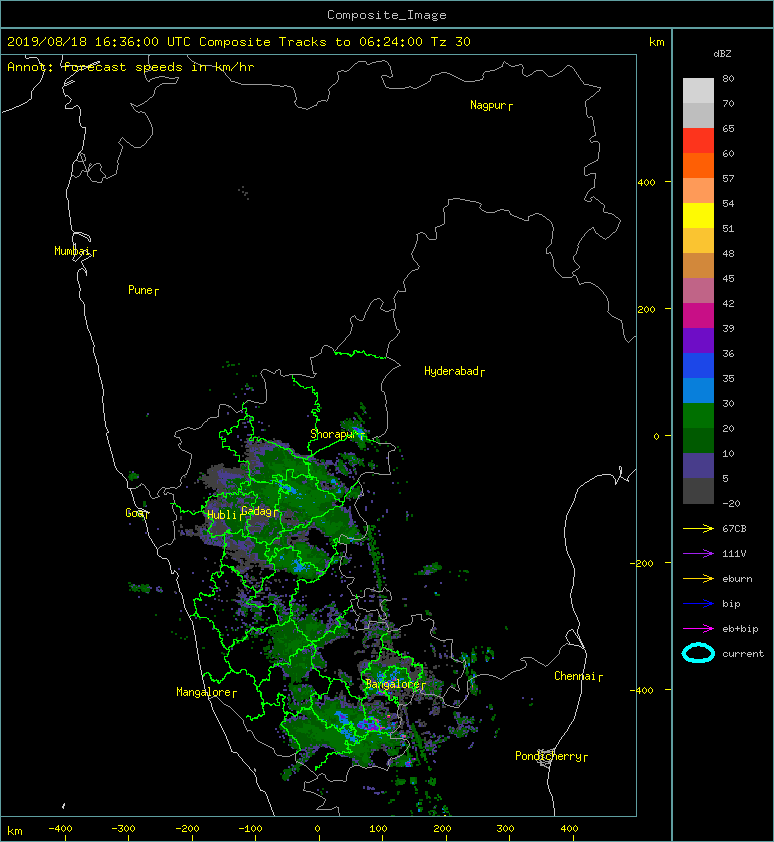Image resolution: width=774 pixels, height=842 pixels.
Task: Click the 35 dBZ light blue swatch
Action: tap(698, 390)
